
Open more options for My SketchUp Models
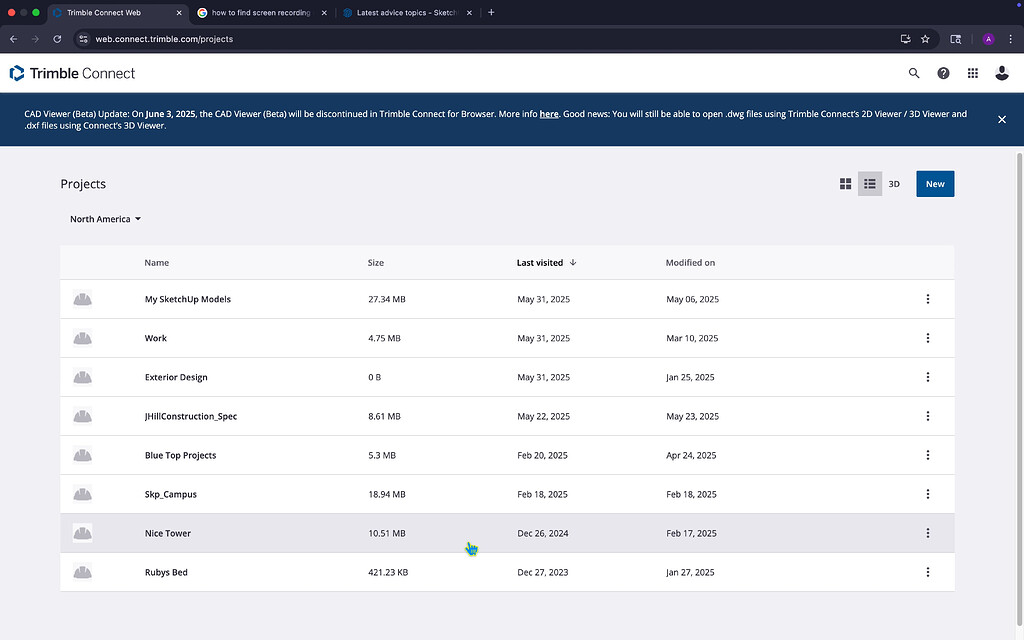(x=927, y=299)
